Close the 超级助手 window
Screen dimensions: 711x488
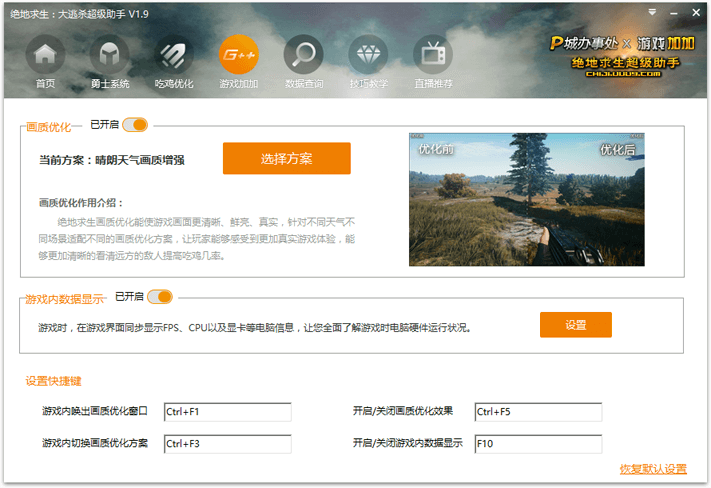coord(696,13)
